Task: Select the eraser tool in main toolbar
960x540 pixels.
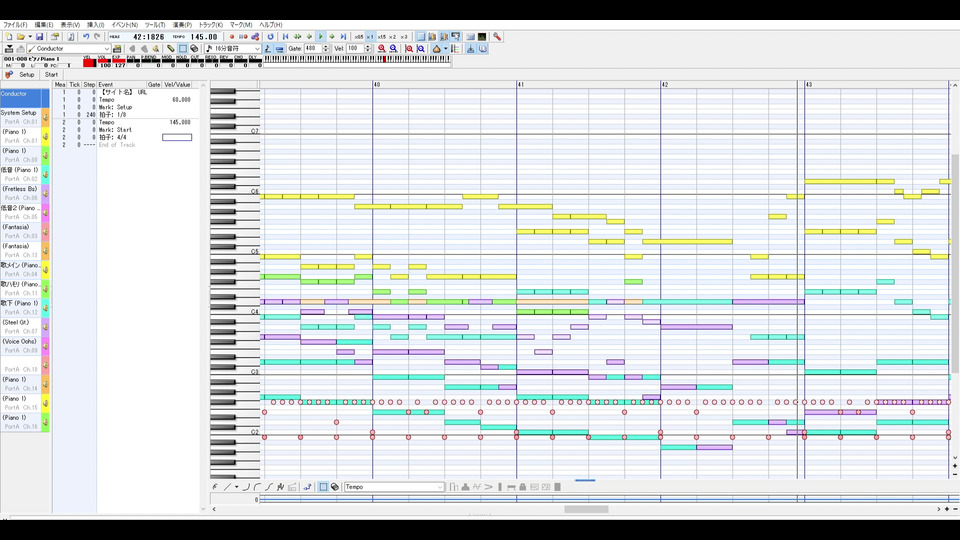Action: point(194,48)
